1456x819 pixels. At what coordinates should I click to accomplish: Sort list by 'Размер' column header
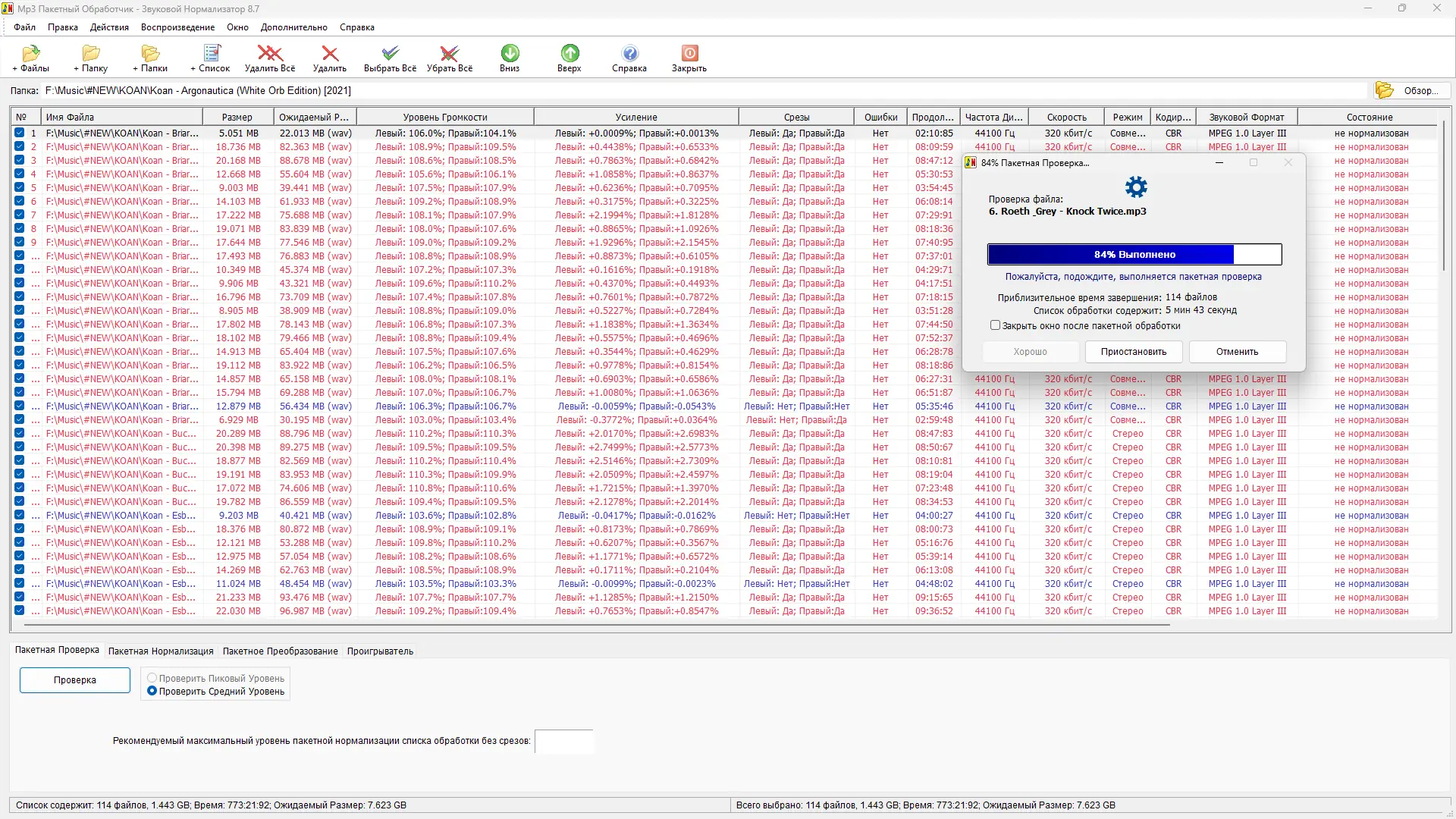(237, 118)
